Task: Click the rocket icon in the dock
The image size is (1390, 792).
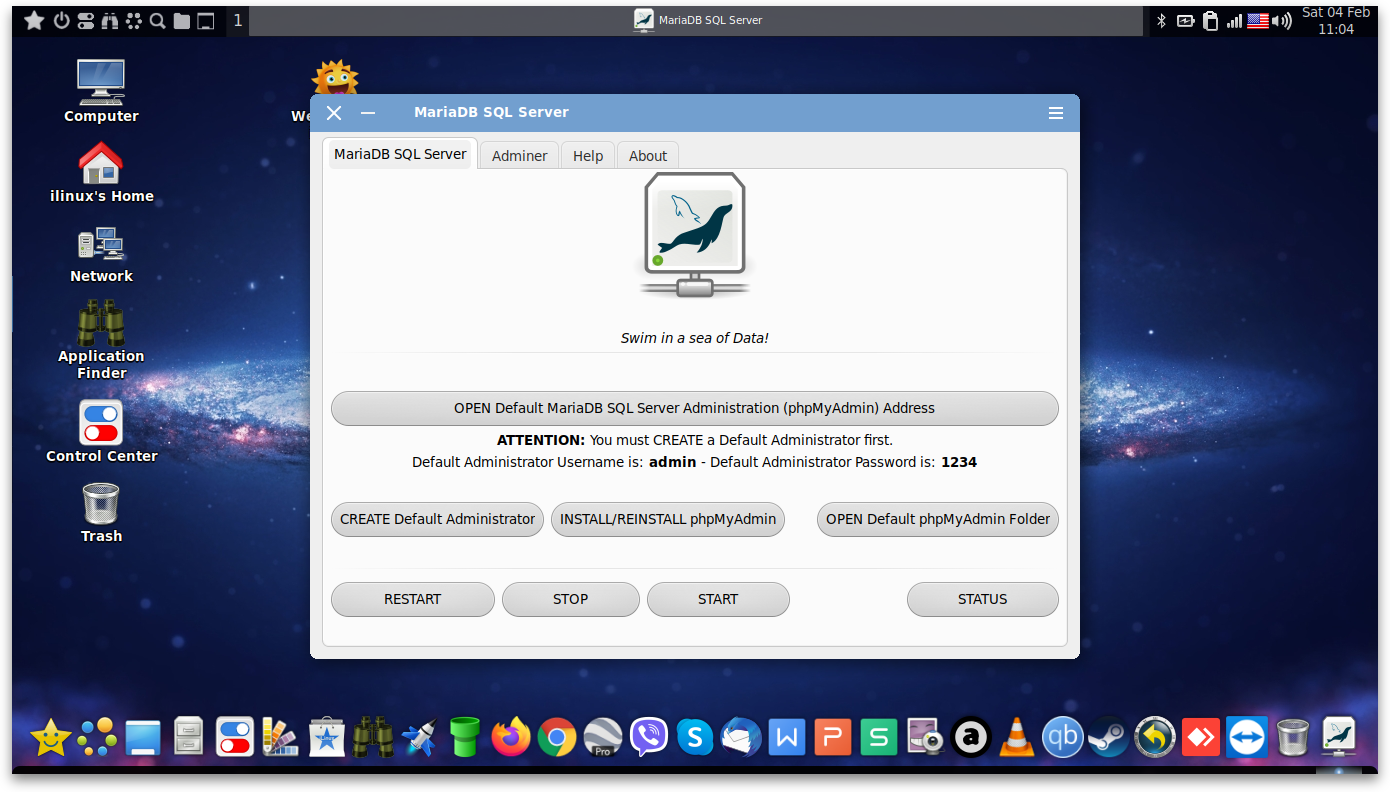Action: (419, 738)
